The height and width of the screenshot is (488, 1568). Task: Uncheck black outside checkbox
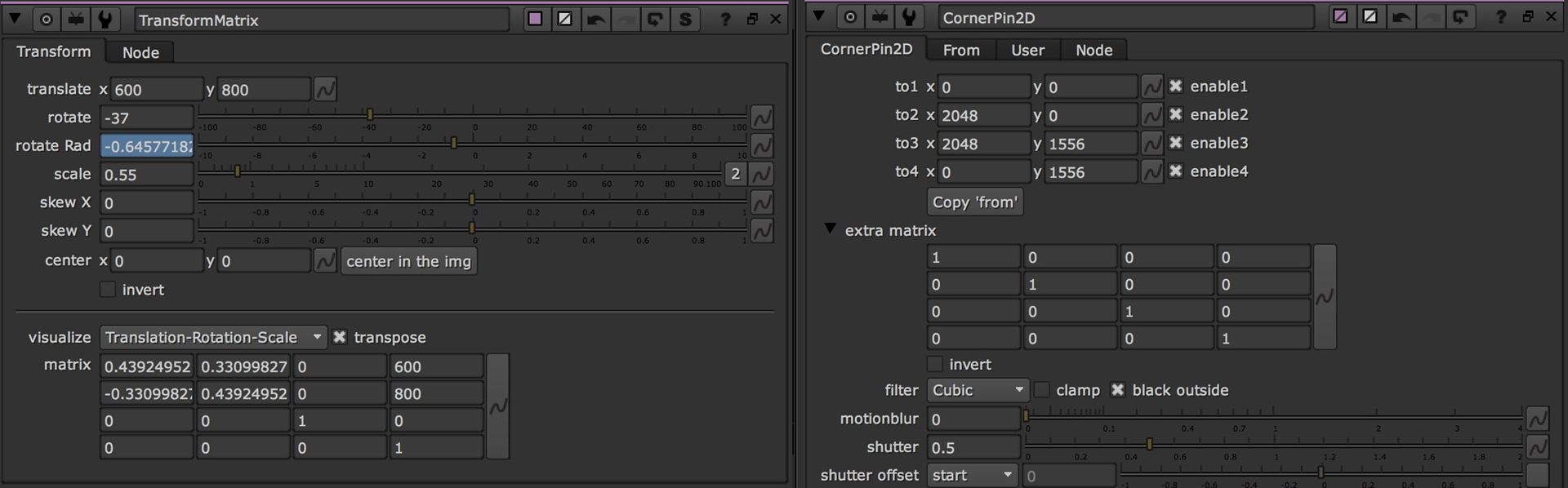pos(1118,390)
